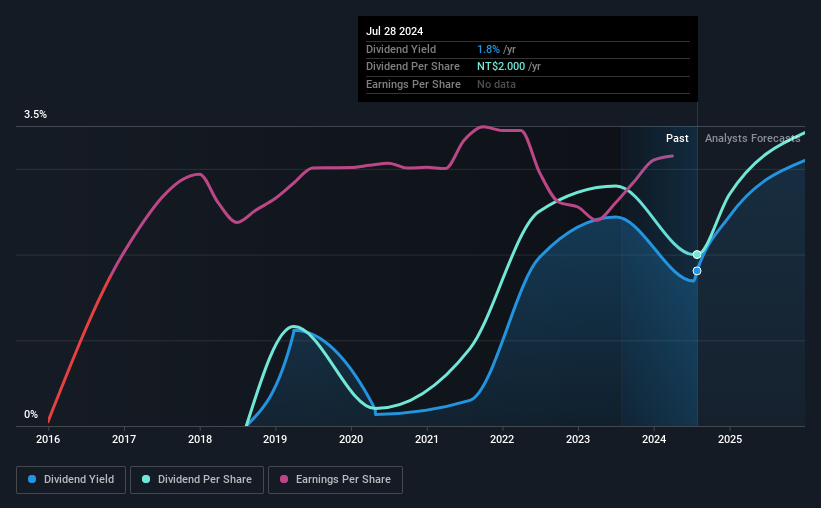The height and width of the screenshot is (508, 821).
Task: Click the 2020 x-axis label
Action: (x=351, y=439)
